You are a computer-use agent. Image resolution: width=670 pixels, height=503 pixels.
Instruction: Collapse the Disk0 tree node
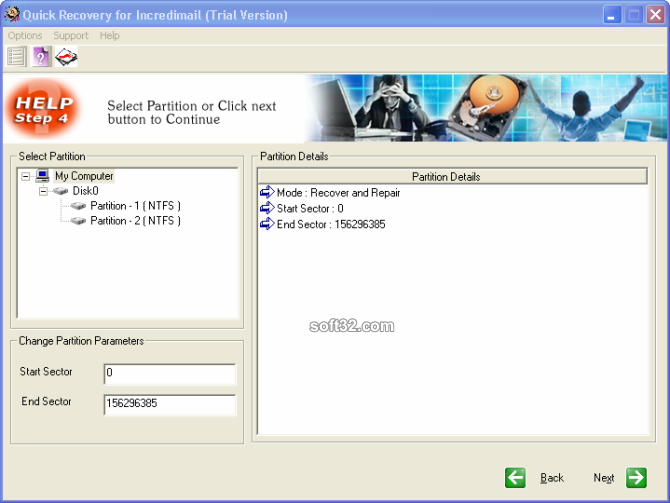click(x=43, y=191)
